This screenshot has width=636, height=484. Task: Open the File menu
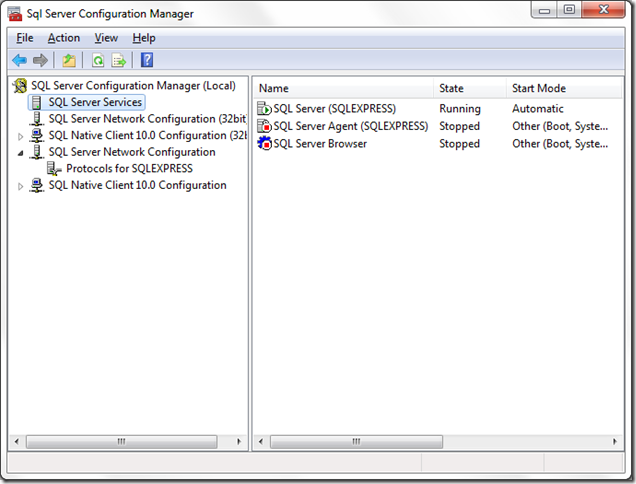pos(25,38)
